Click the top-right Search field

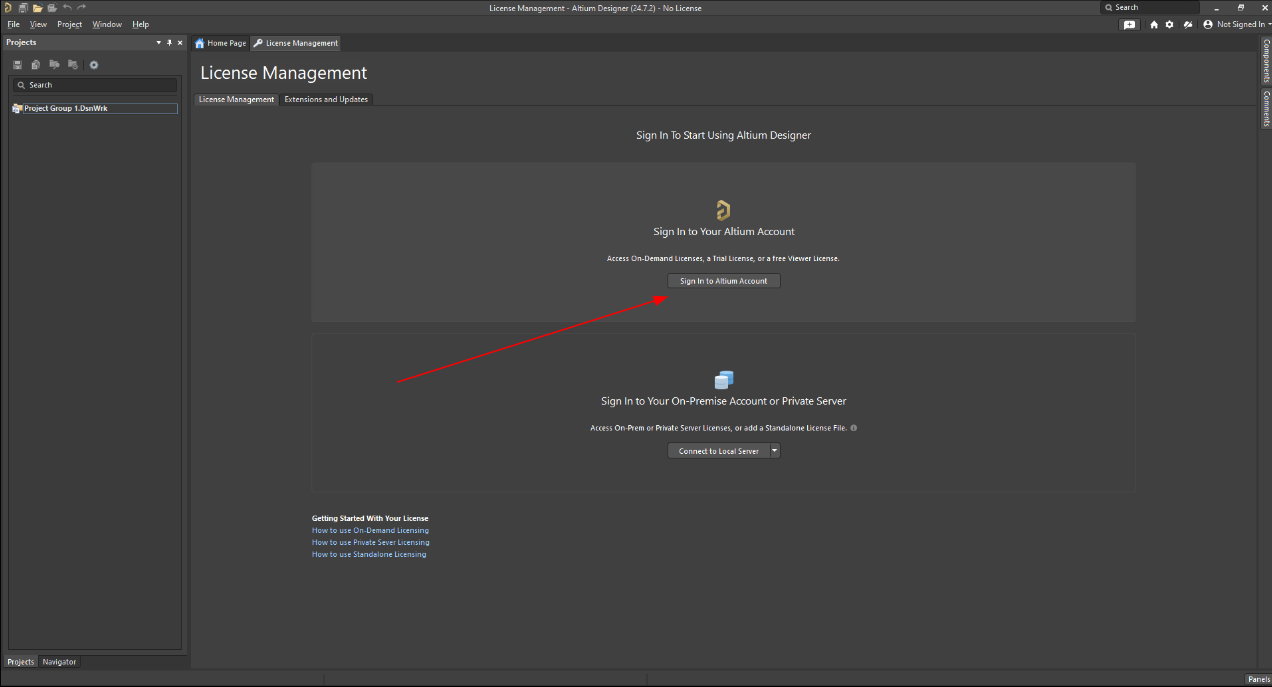pos(1149,7)
